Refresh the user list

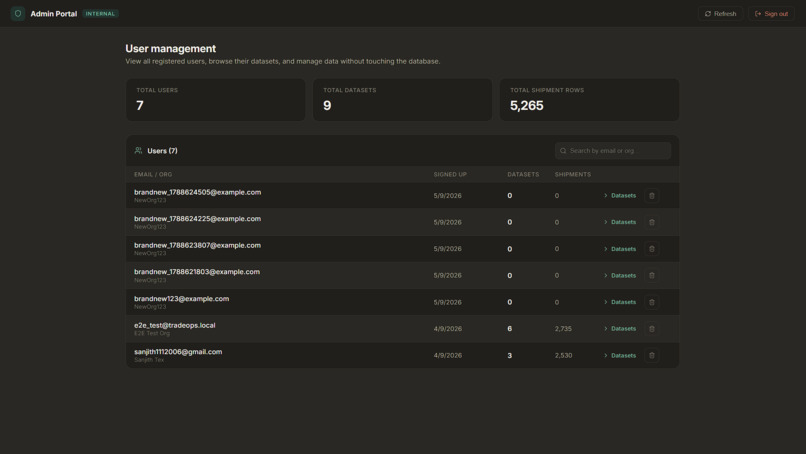point(720,14)
